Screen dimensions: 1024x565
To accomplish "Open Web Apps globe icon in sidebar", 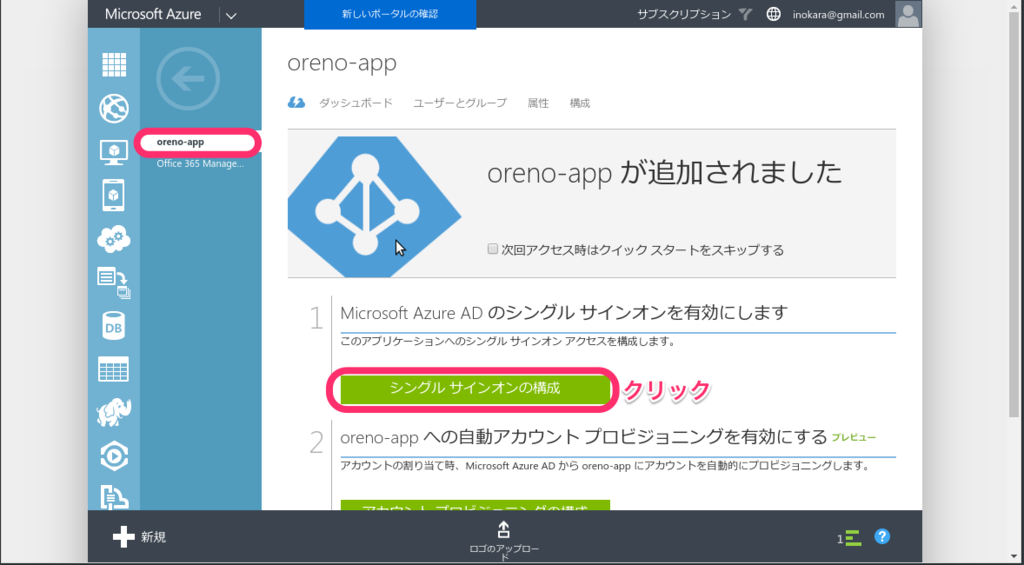I will click(114, 108).
